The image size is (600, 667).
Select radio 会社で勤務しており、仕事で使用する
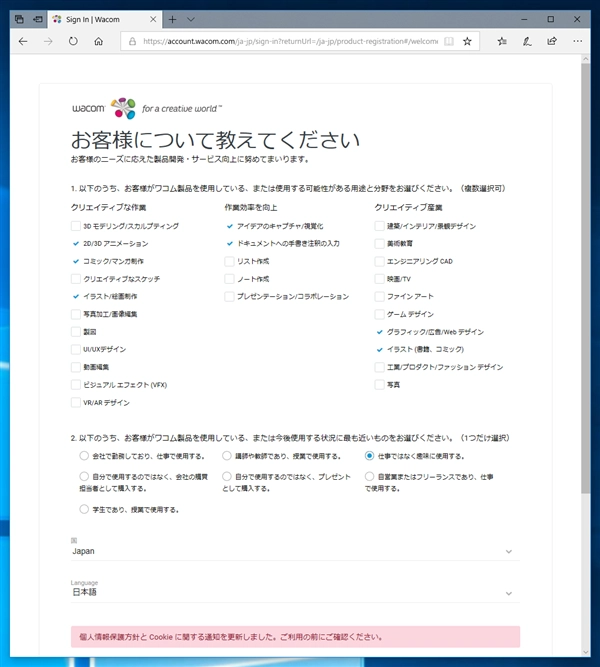coord(84,456)
